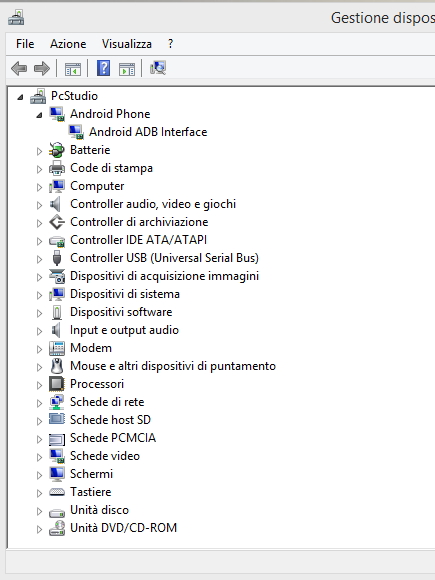Open the File menu
The width and height of the screenshot is (435, 580).
click(x=25, y=44)
